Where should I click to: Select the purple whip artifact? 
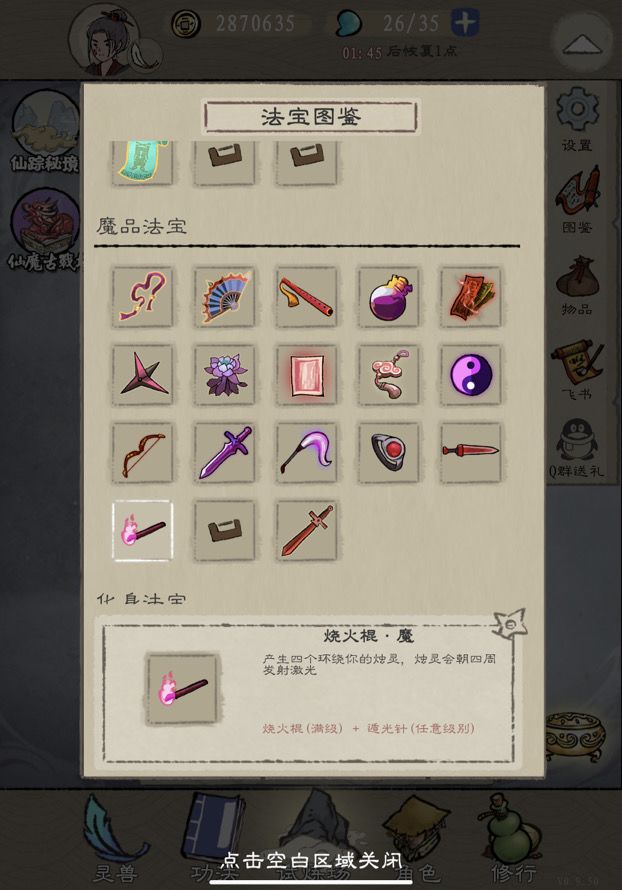[142, 296]
